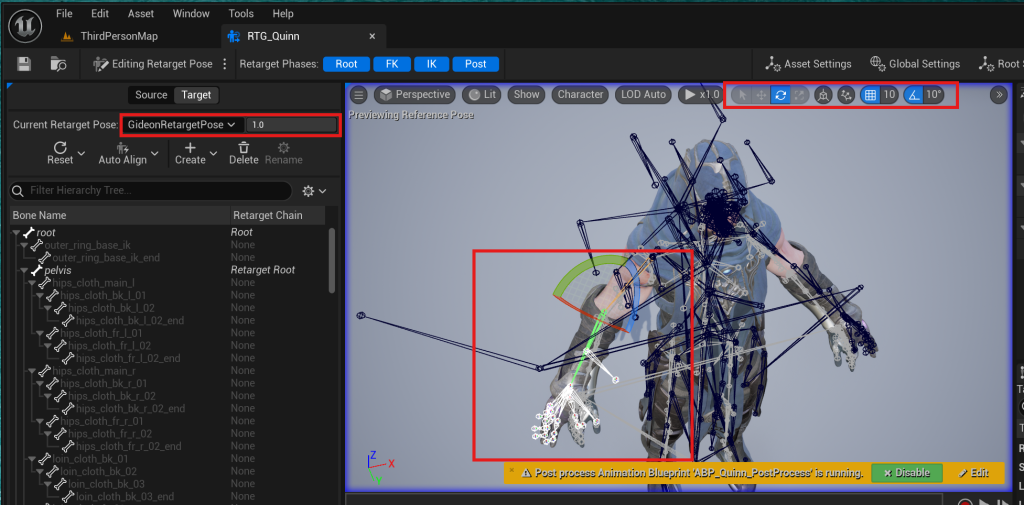Toggle the Root retarget phase
The width and height of the screenshot is (1024, 505).
tap(346, 64)
